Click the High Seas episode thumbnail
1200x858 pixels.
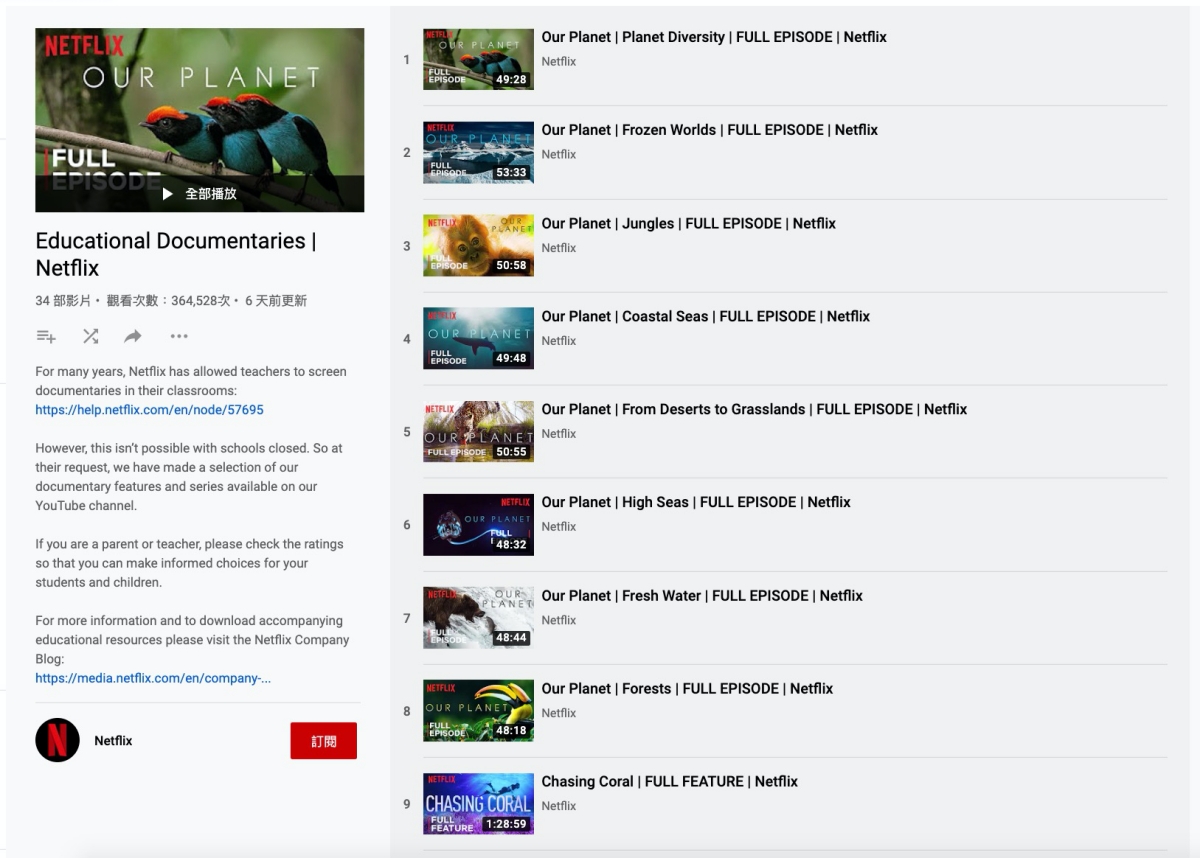click(x=478, y=524)
